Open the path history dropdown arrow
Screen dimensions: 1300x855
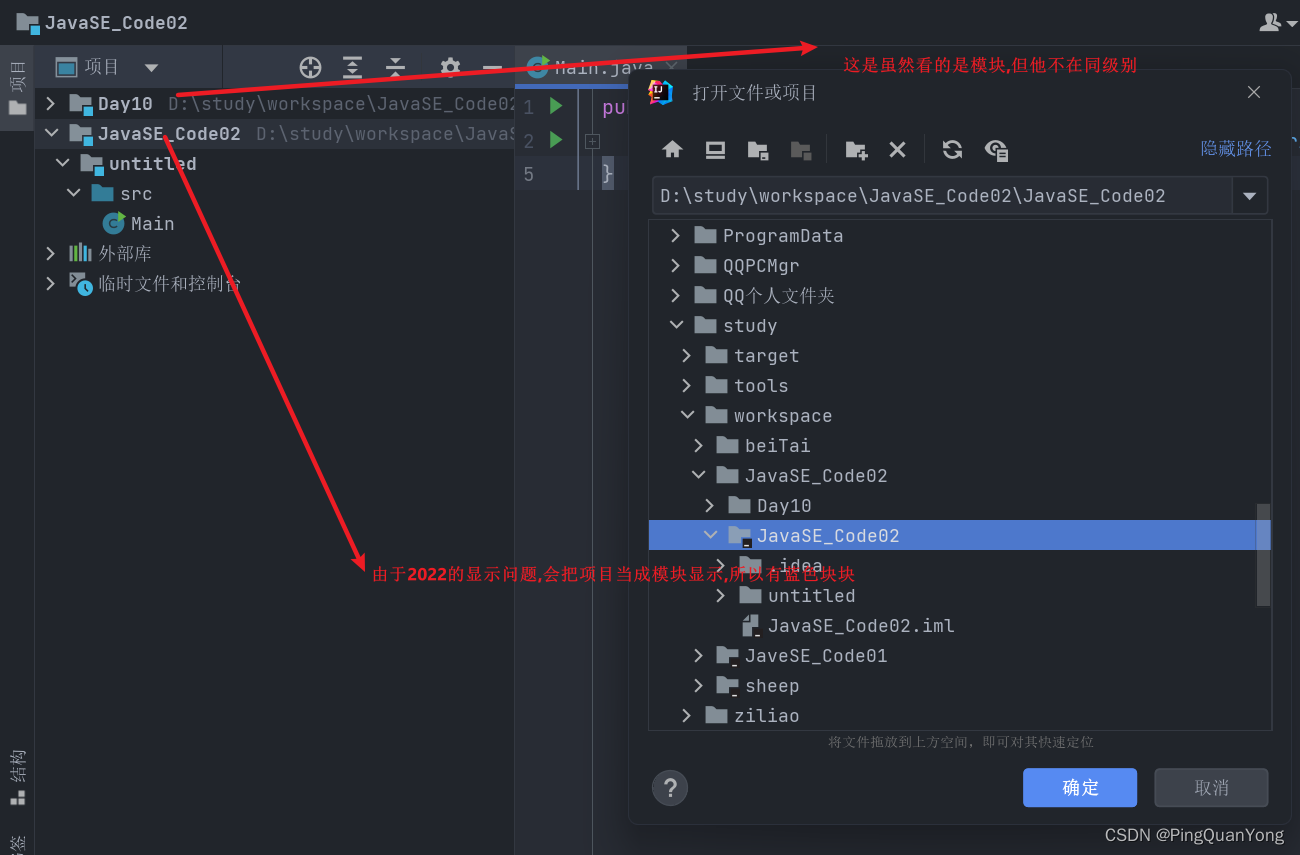[x=1249, y=196]
